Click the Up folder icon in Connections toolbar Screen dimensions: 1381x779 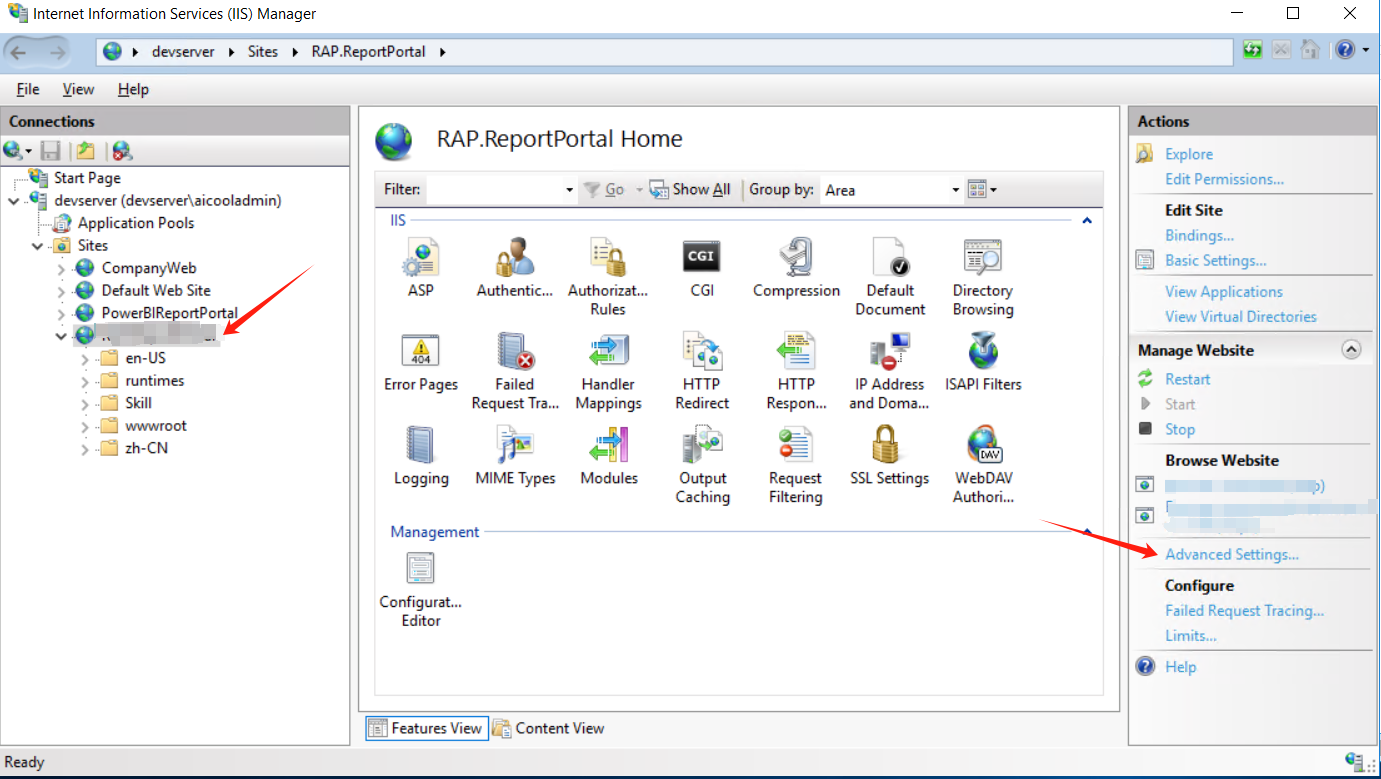click(86, 151)
